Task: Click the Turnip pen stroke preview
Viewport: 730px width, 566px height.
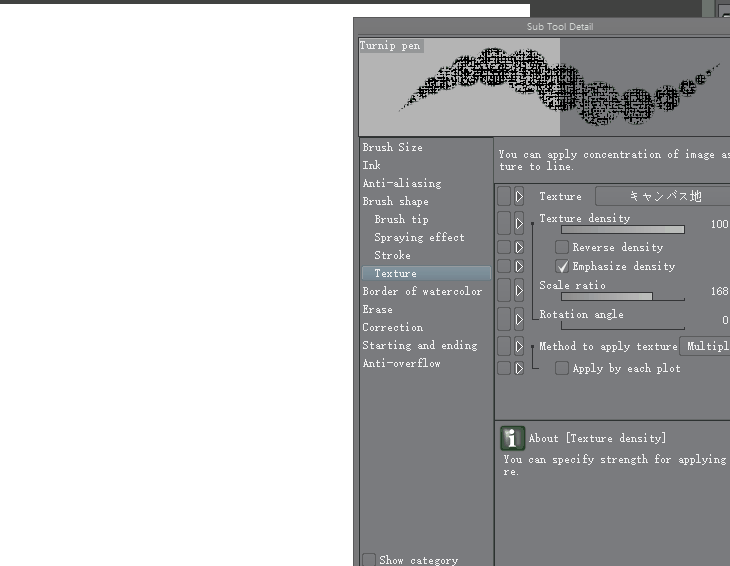Action: (544, 87)
